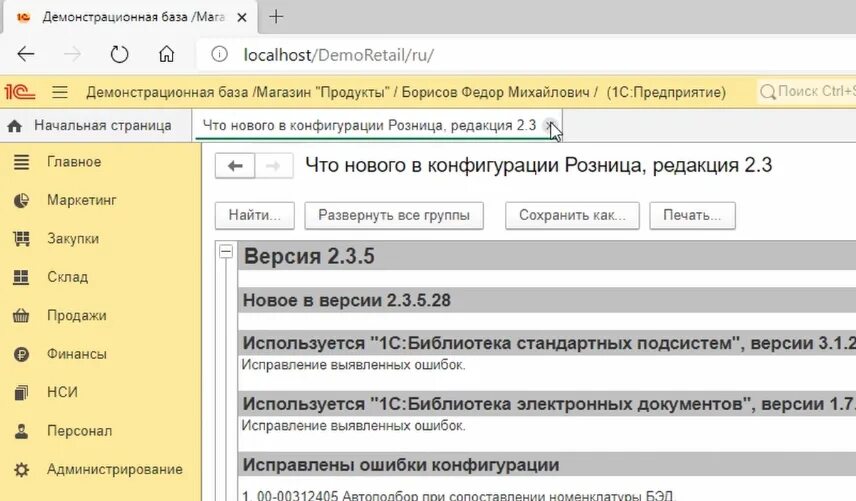Select the Что нового в конфигурации tab

369,126
